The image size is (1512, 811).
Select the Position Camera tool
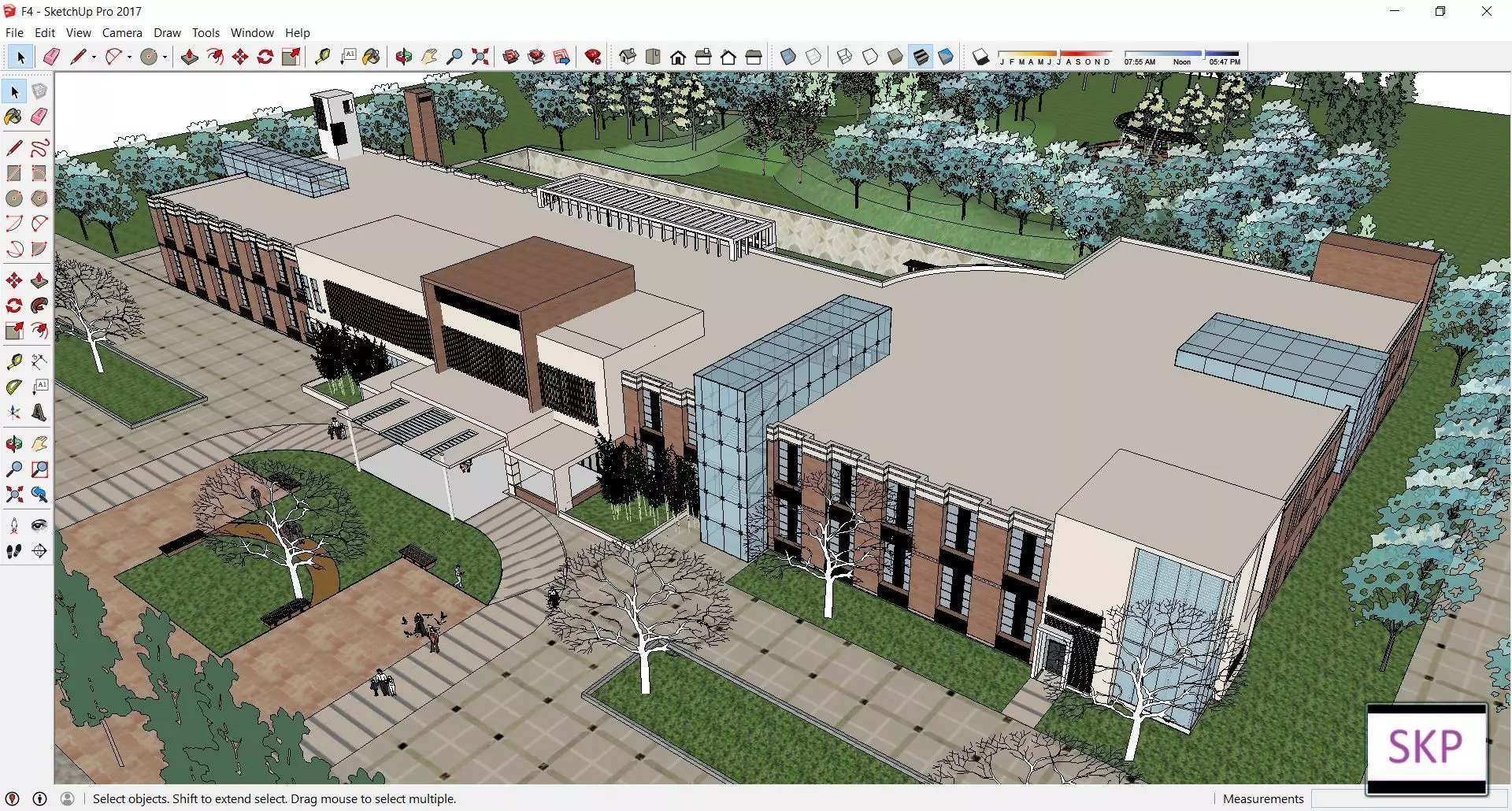(14, 526)
